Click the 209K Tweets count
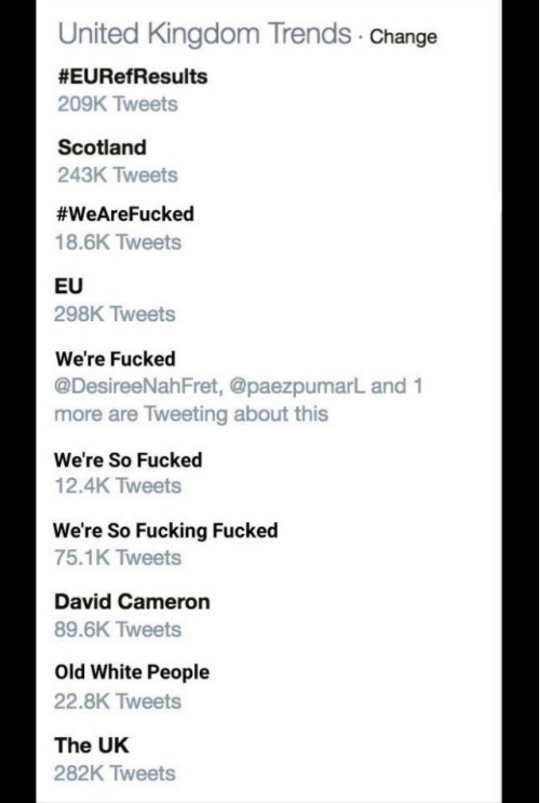The image size is (540, 803). coord(118,104)
